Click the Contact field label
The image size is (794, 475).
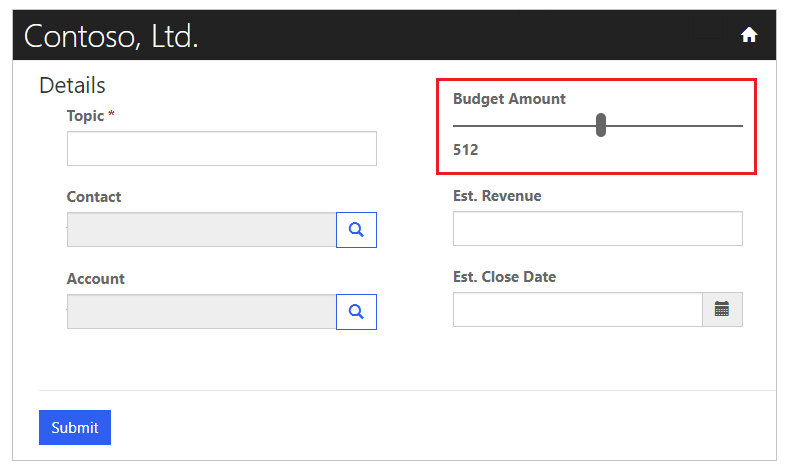94,197
